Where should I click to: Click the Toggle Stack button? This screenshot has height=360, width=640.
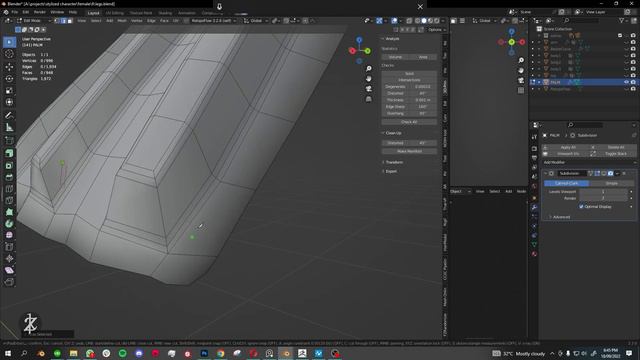(616, 154)
